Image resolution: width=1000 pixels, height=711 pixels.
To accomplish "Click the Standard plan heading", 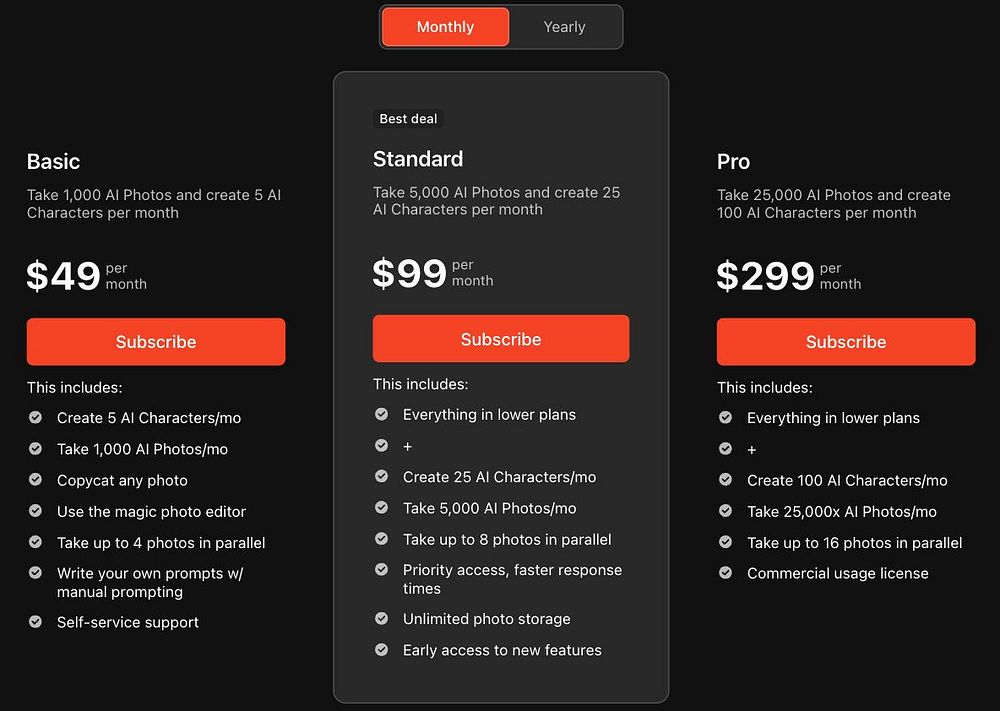I will click(418, 159).
